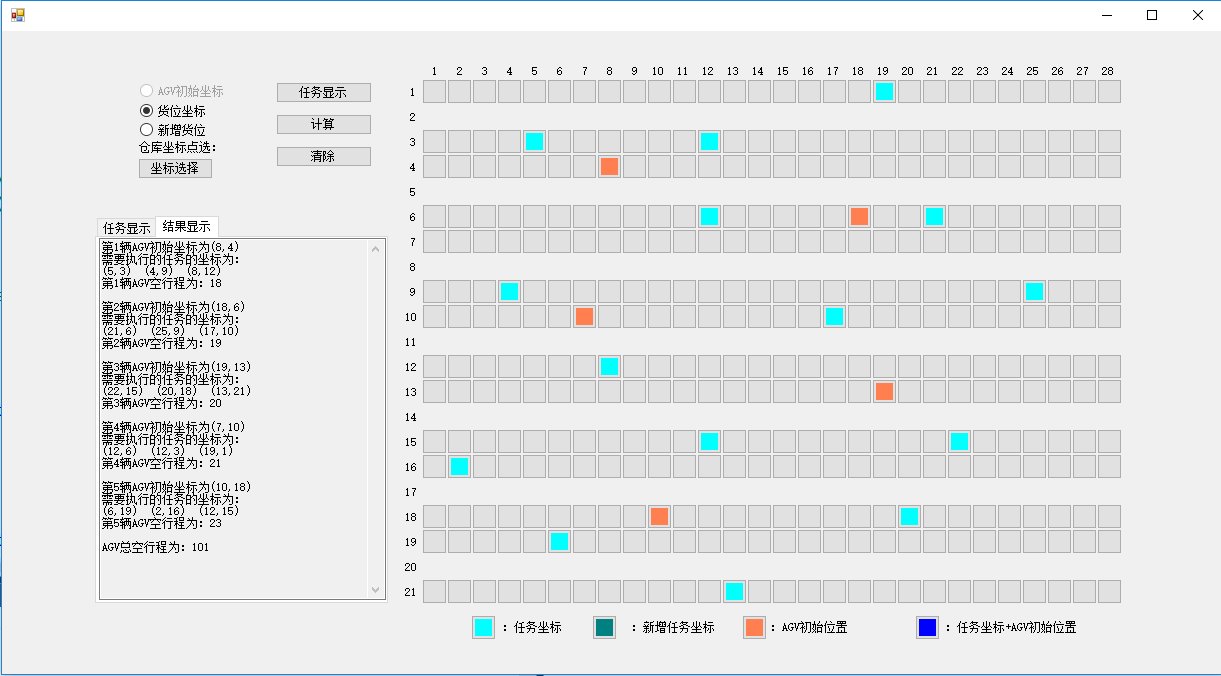Click the application icon in the title bar
The width and height of the screenshot is (1221, 676).
[x=17, y=15]
